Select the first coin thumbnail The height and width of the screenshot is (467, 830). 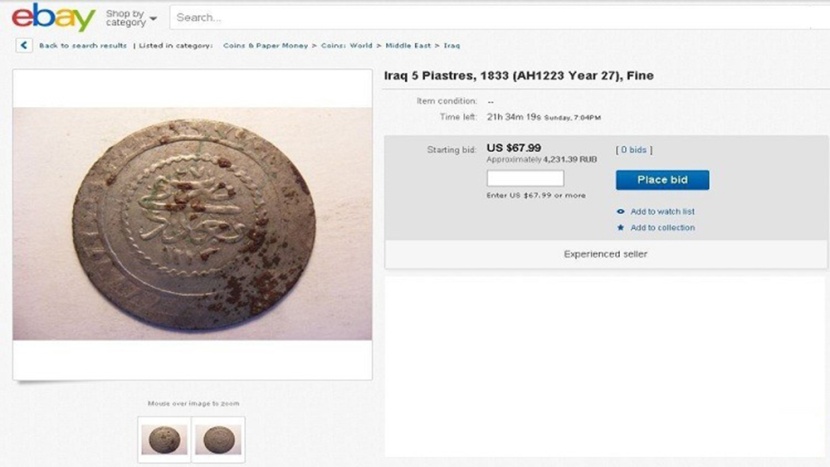click(x=164, y=439)
